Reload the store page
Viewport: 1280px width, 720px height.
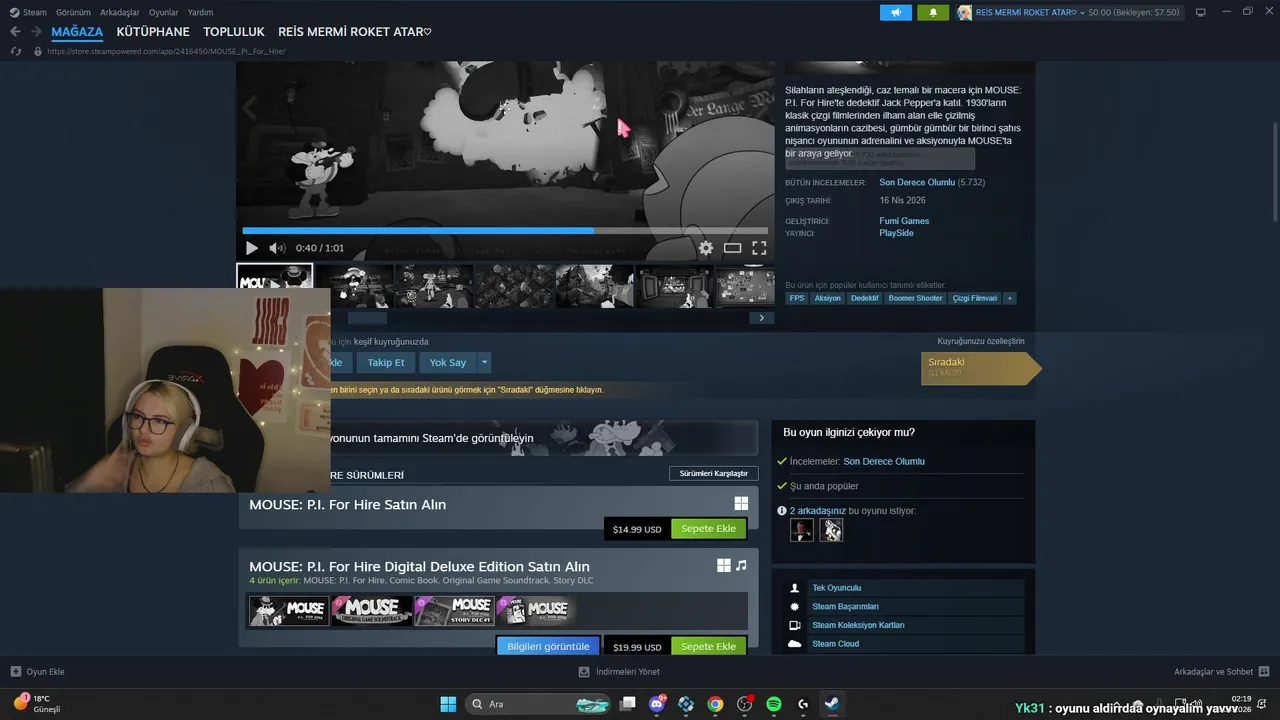tap(16, 51)
